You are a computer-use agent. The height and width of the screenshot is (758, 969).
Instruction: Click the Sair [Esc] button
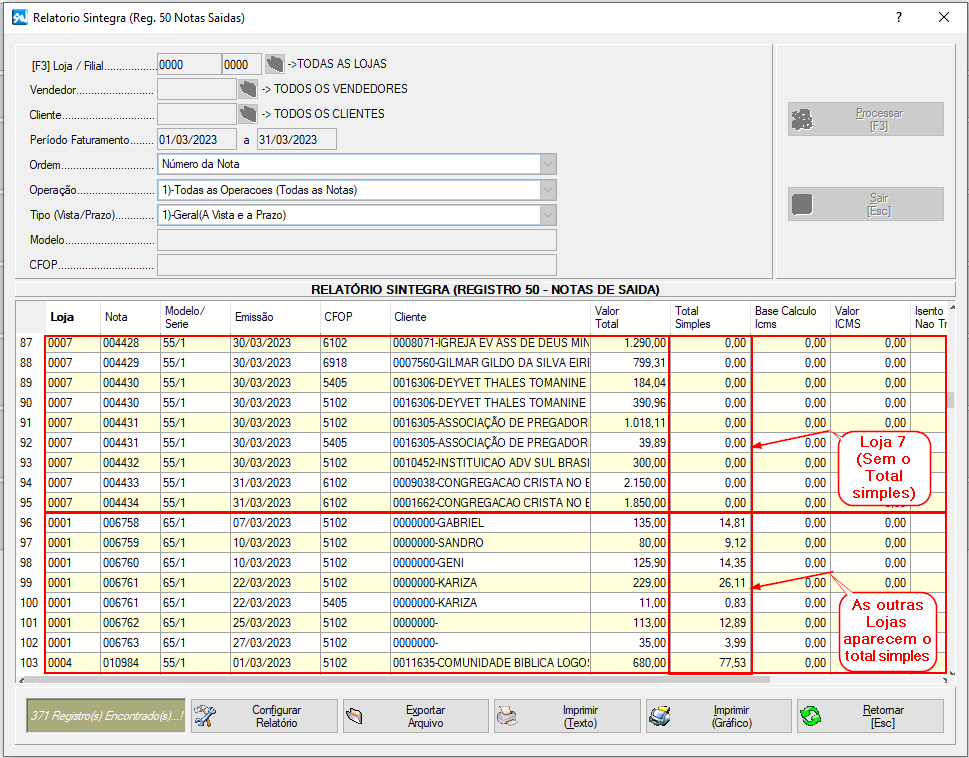866,204
